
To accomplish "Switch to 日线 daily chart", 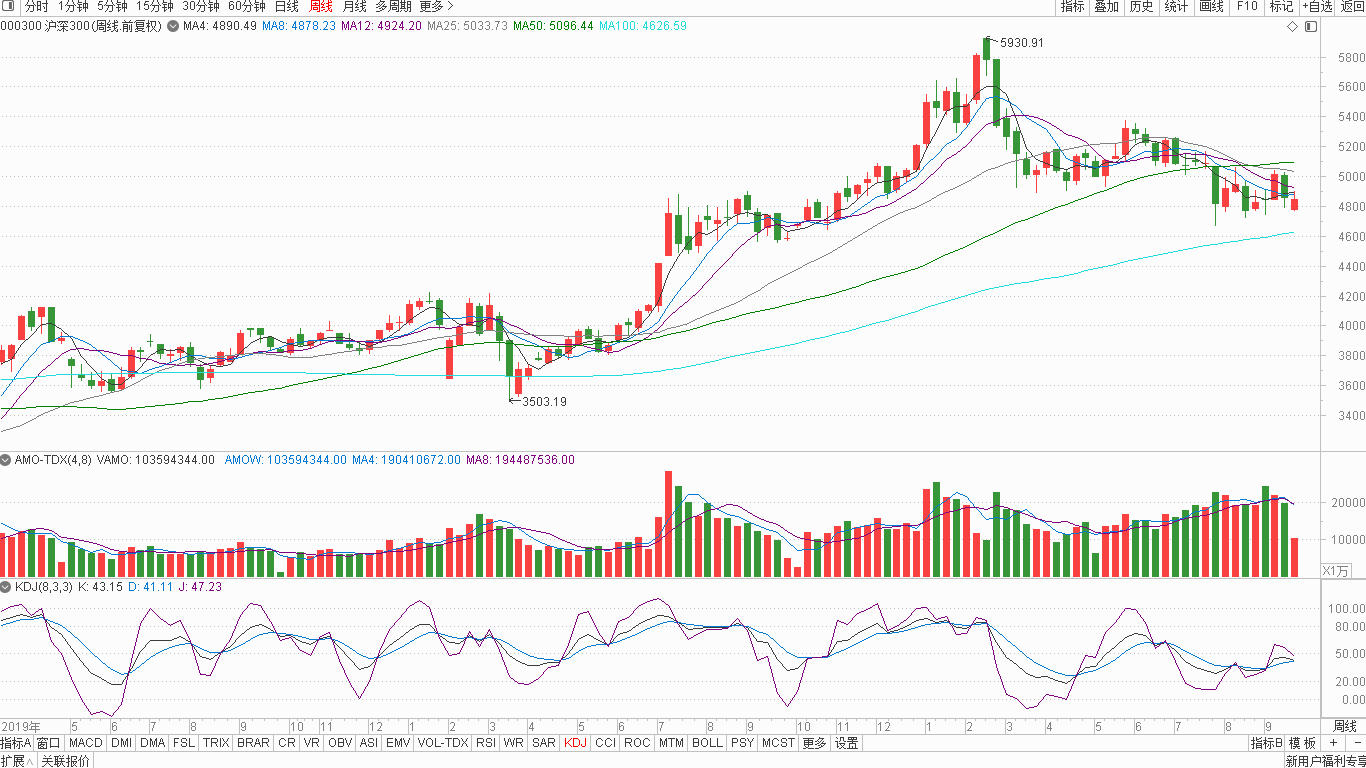I will coord(286,6).
